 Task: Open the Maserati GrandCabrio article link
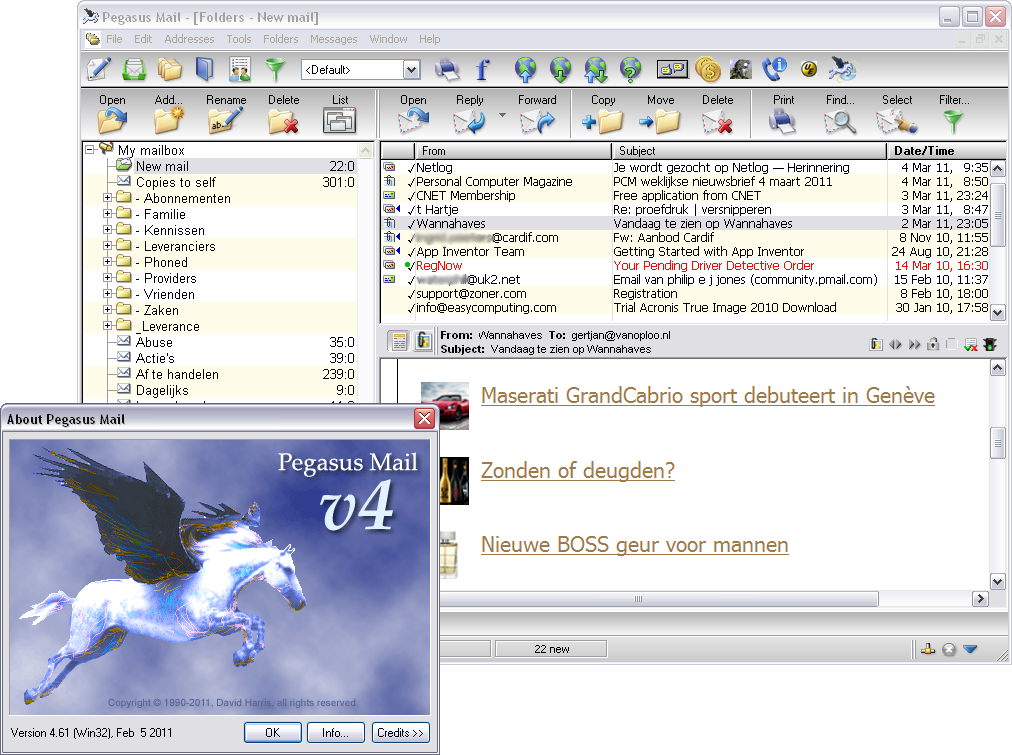tap(707, 396)
